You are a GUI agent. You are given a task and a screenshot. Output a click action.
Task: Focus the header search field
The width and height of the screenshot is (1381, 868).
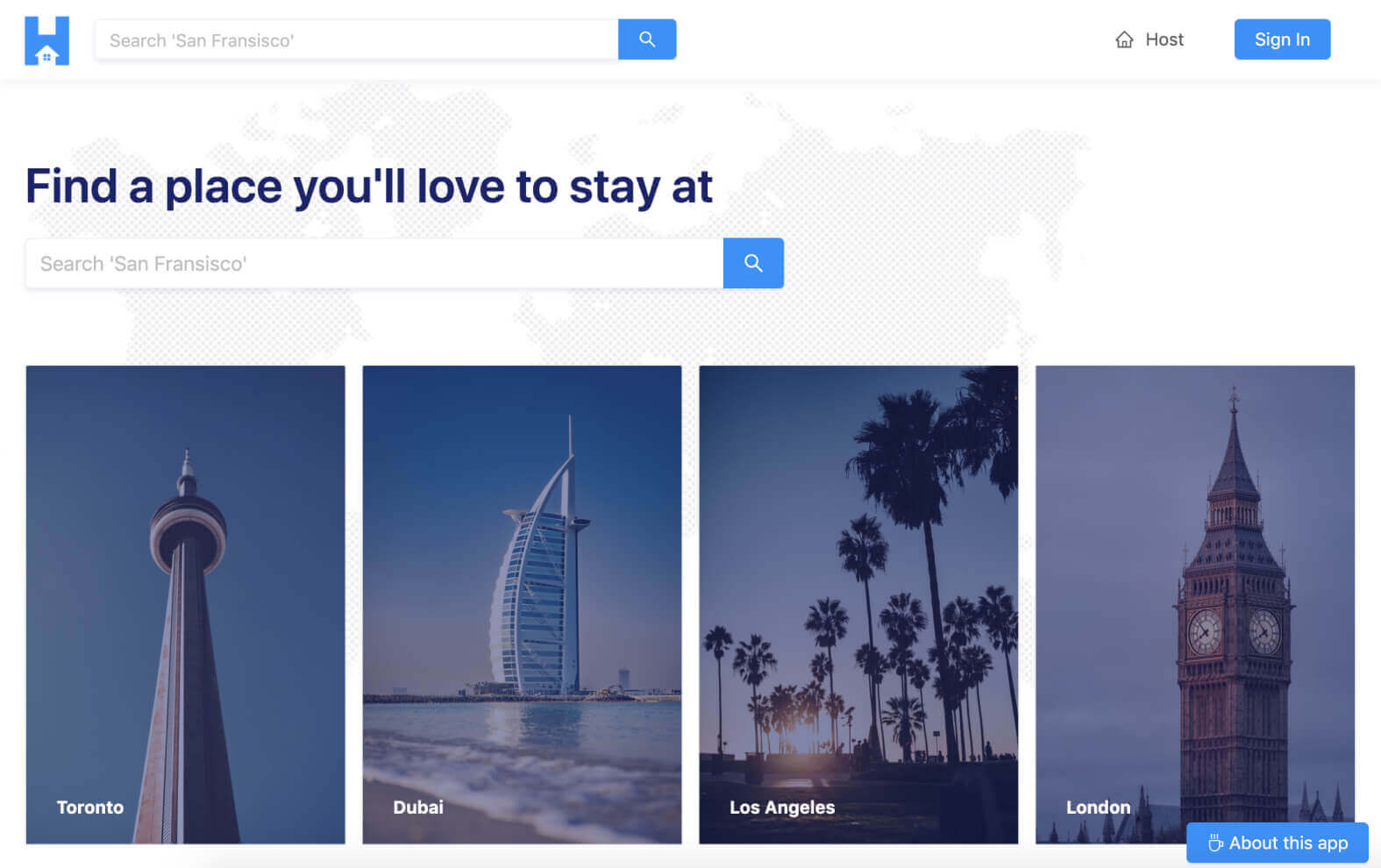pyautogui.click(x=357, y=39)
